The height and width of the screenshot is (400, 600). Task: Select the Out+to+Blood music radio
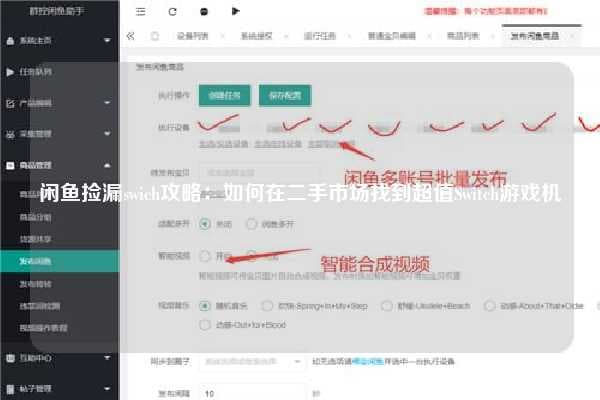(x=205, y=325)
